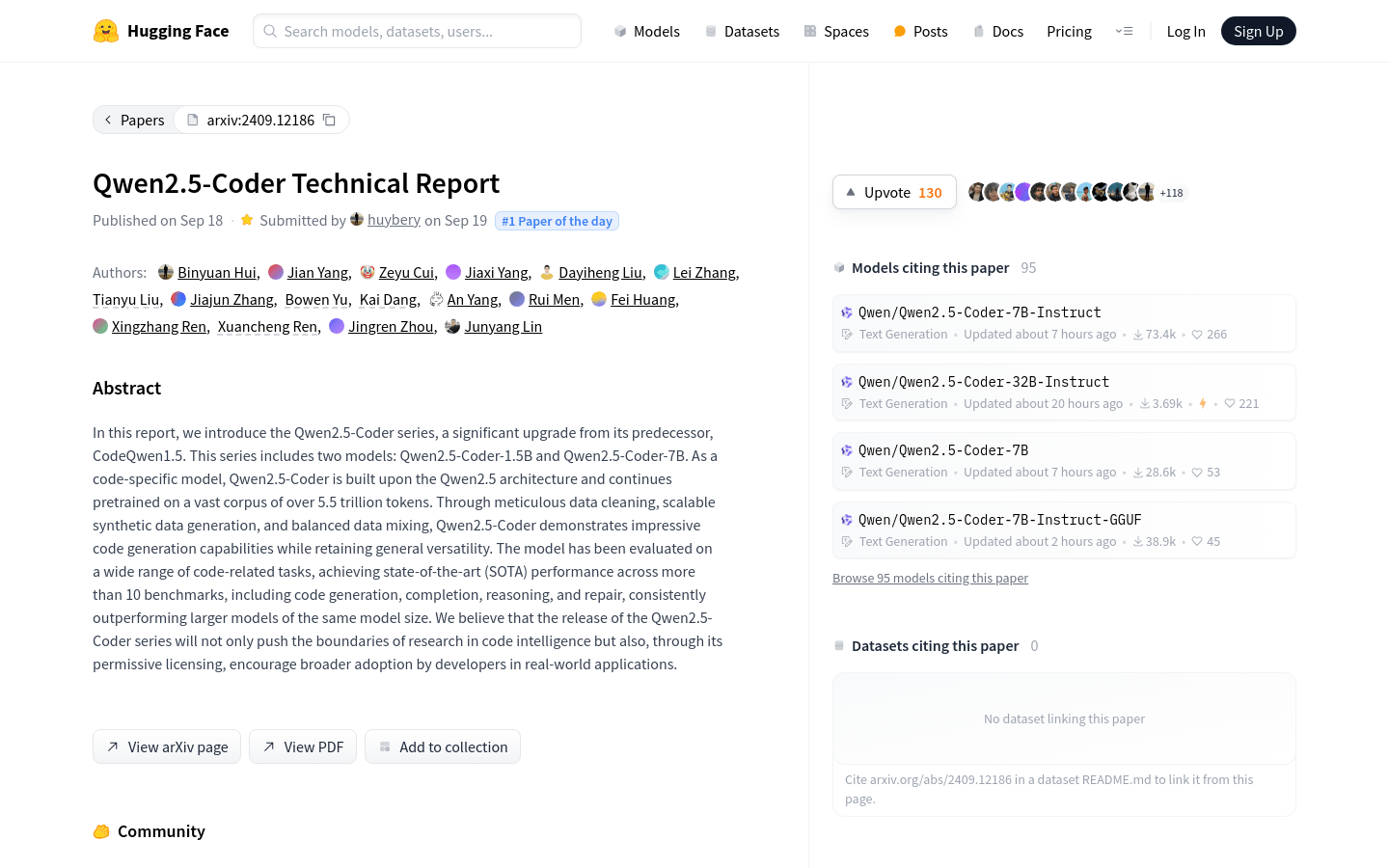Like Qwen2.5-Coder-7B via its heart icon

pos(1197,472)
